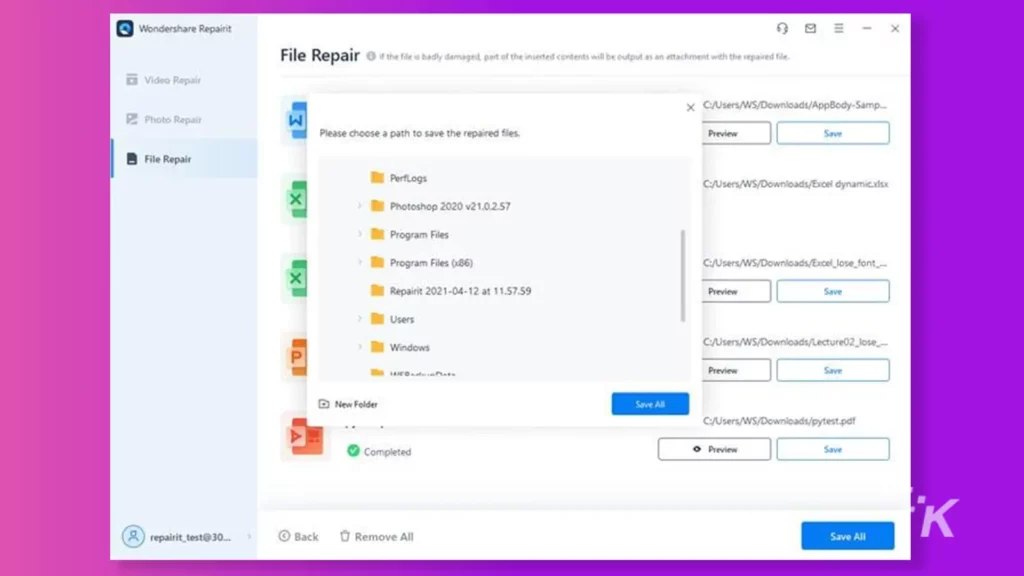Preview the Lecture02_lose file

coord(736,370)
